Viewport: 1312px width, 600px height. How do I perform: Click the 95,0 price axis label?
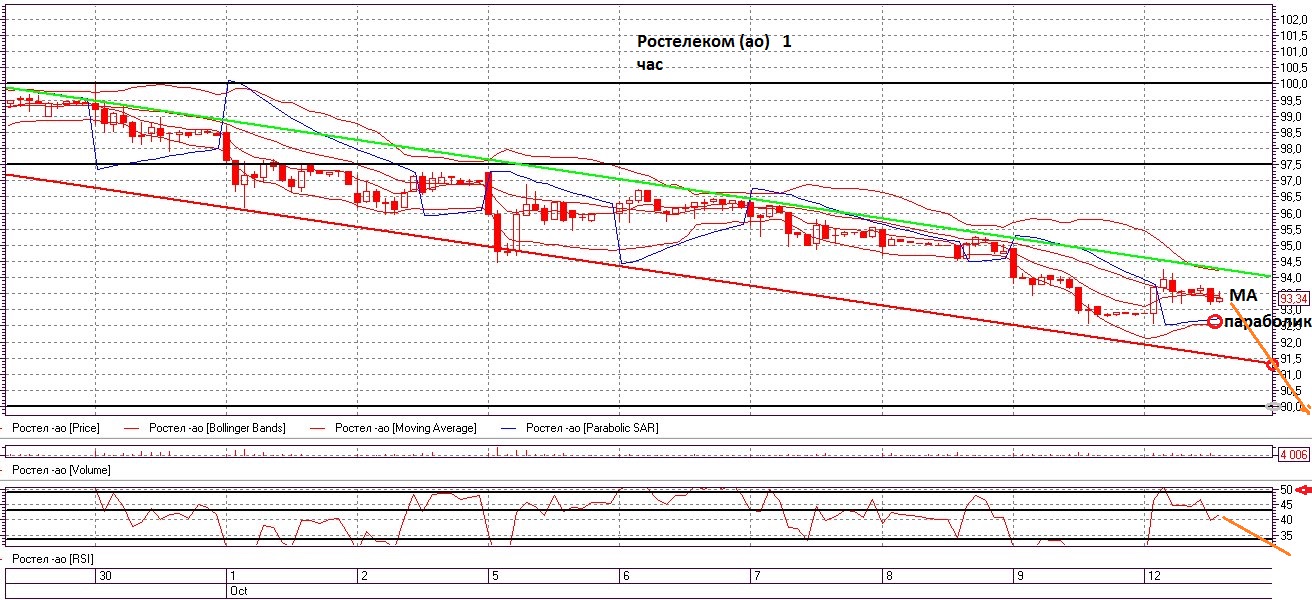tap(1291, 245)
